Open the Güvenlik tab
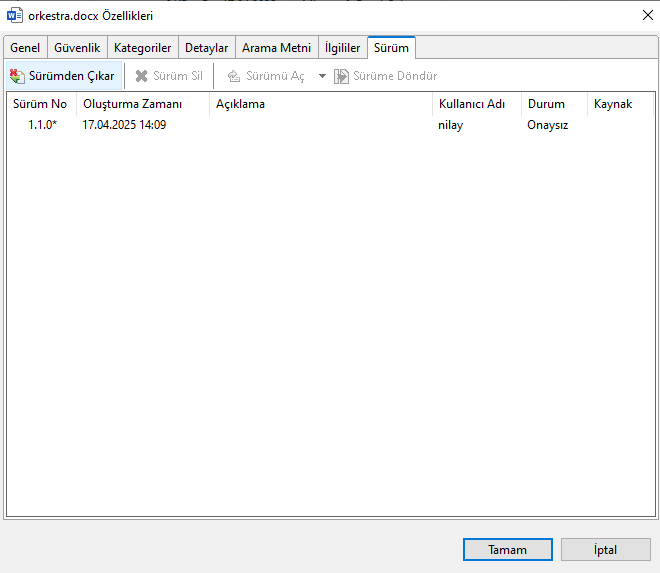The width and height of the screenshot is (660, 573). 77,48
